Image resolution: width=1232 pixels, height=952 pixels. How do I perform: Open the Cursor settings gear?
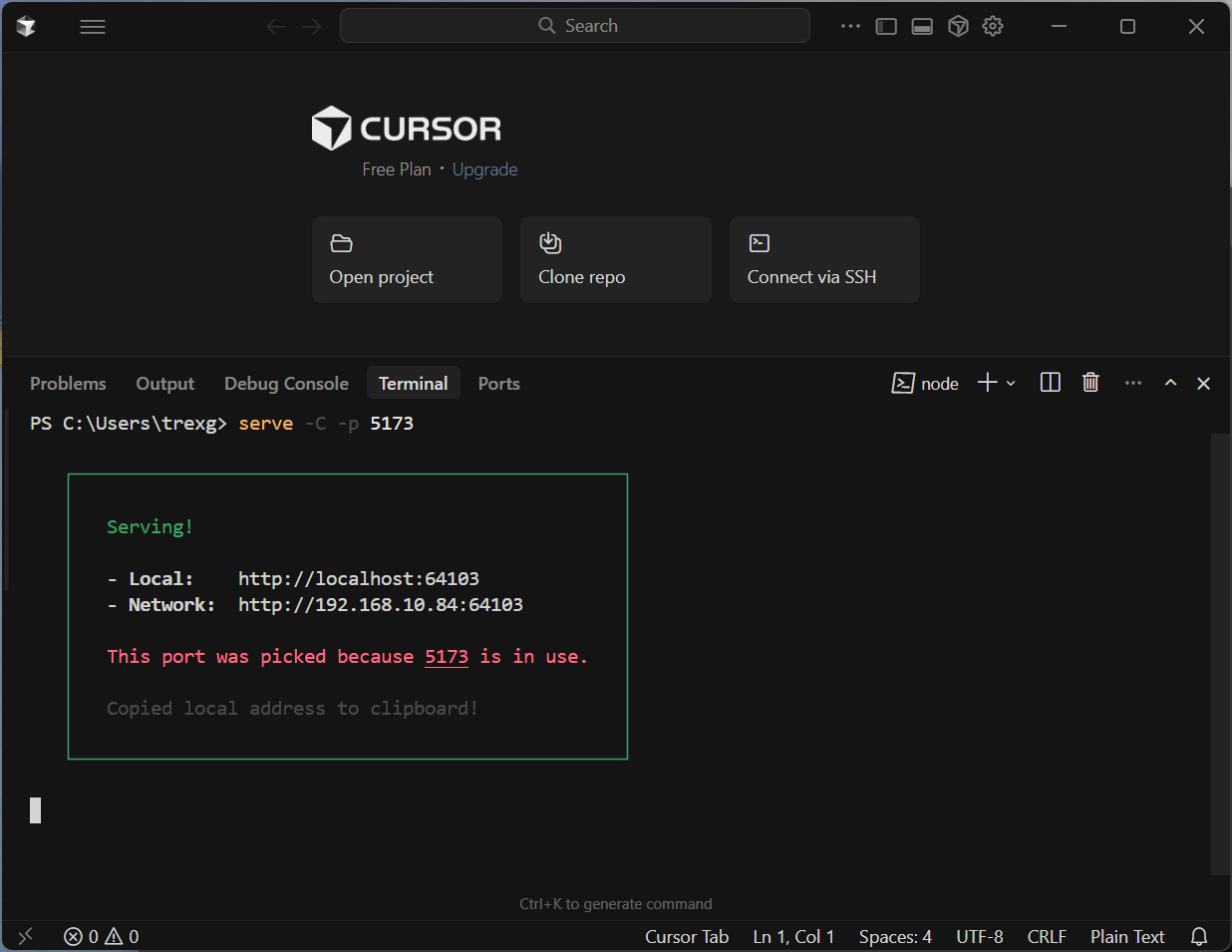click(x=993, y=26)
